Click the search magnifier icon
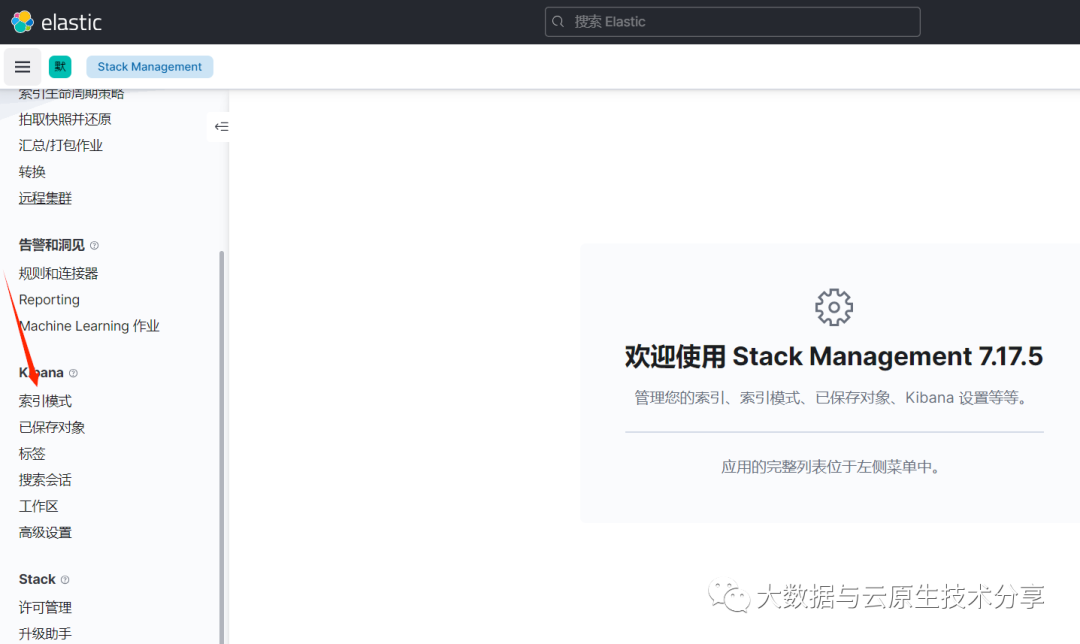Viewport: 1080px width, 644px height. tap(558, 22)
